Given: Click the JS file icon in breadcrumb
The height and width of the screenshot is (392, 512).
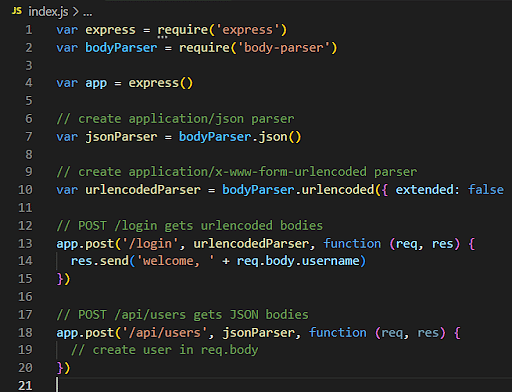Looking at the screenshot, I should point(17,11).
